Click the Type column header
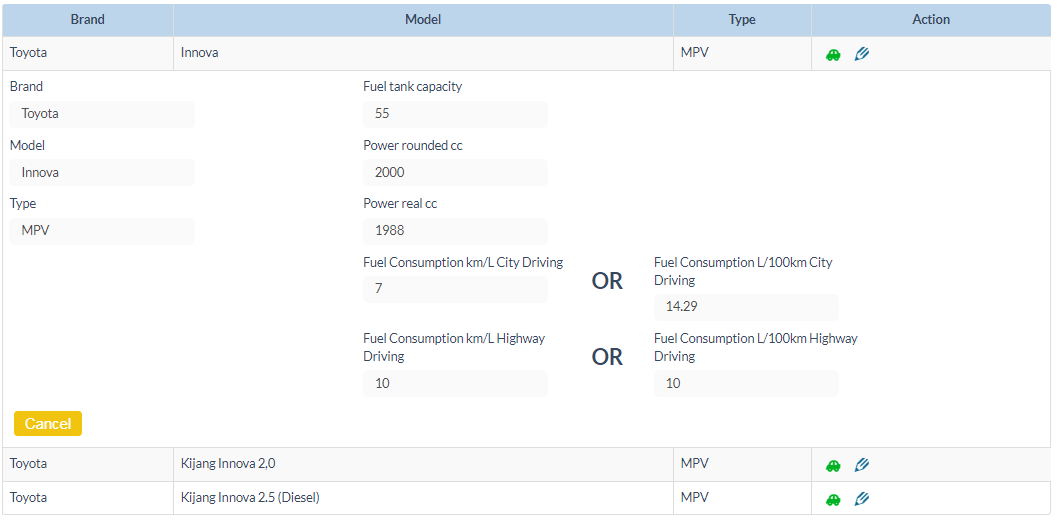Screen dimensions: 1057x522 [741, 19]
